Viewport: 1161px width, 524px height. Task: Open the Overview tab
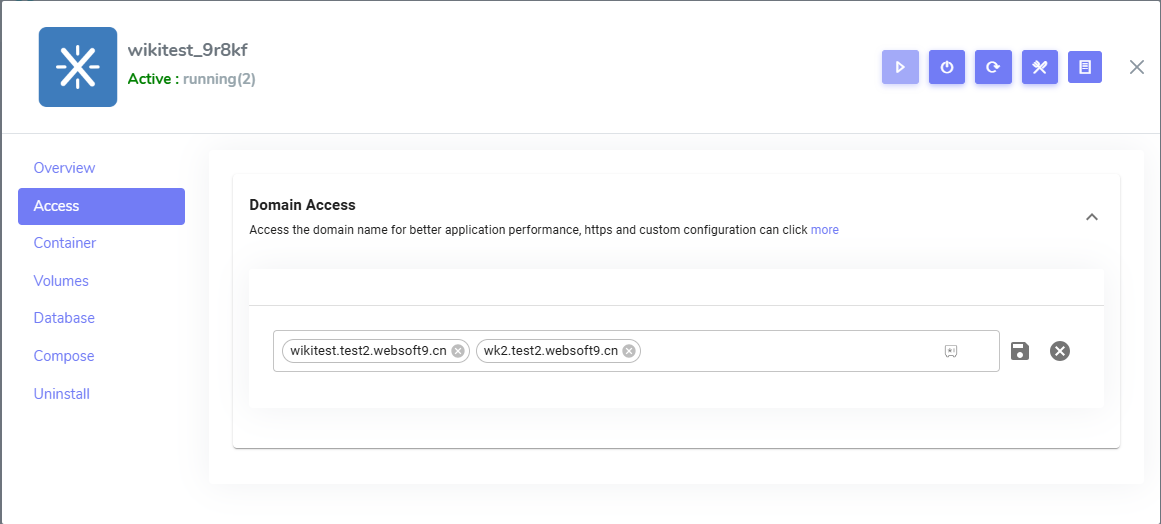[64, 168]
